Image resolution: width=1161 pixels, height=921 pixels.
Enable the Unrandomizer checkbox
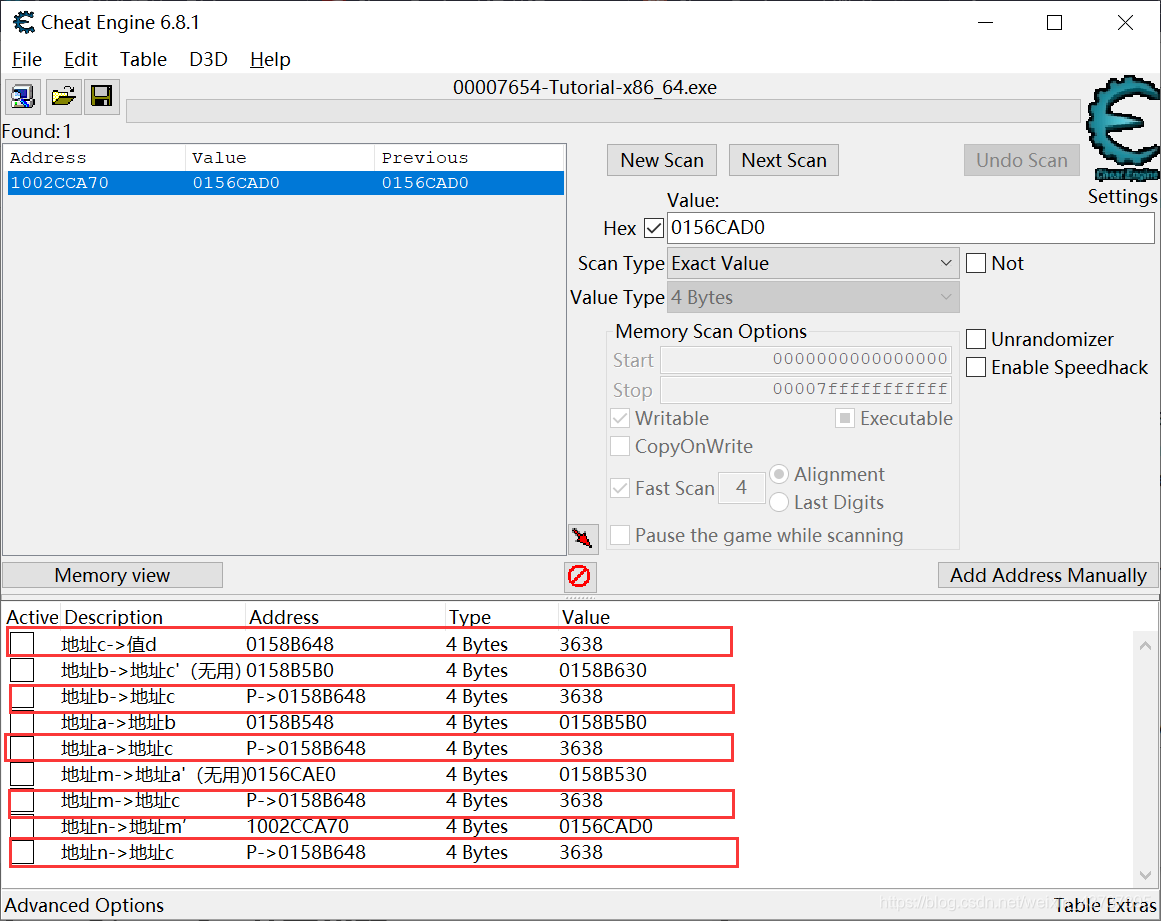(976, 339)
